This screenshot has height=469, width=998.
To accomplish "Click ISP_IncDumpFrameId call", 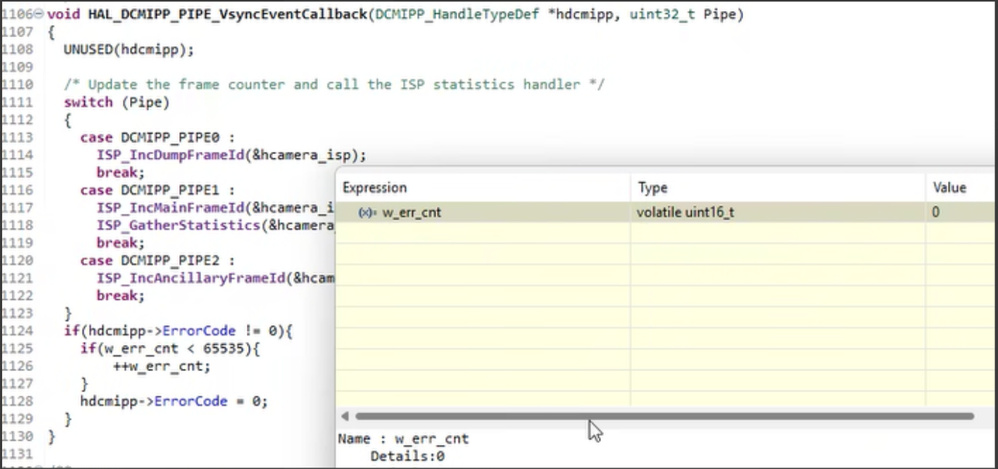I will click(232, 155).
